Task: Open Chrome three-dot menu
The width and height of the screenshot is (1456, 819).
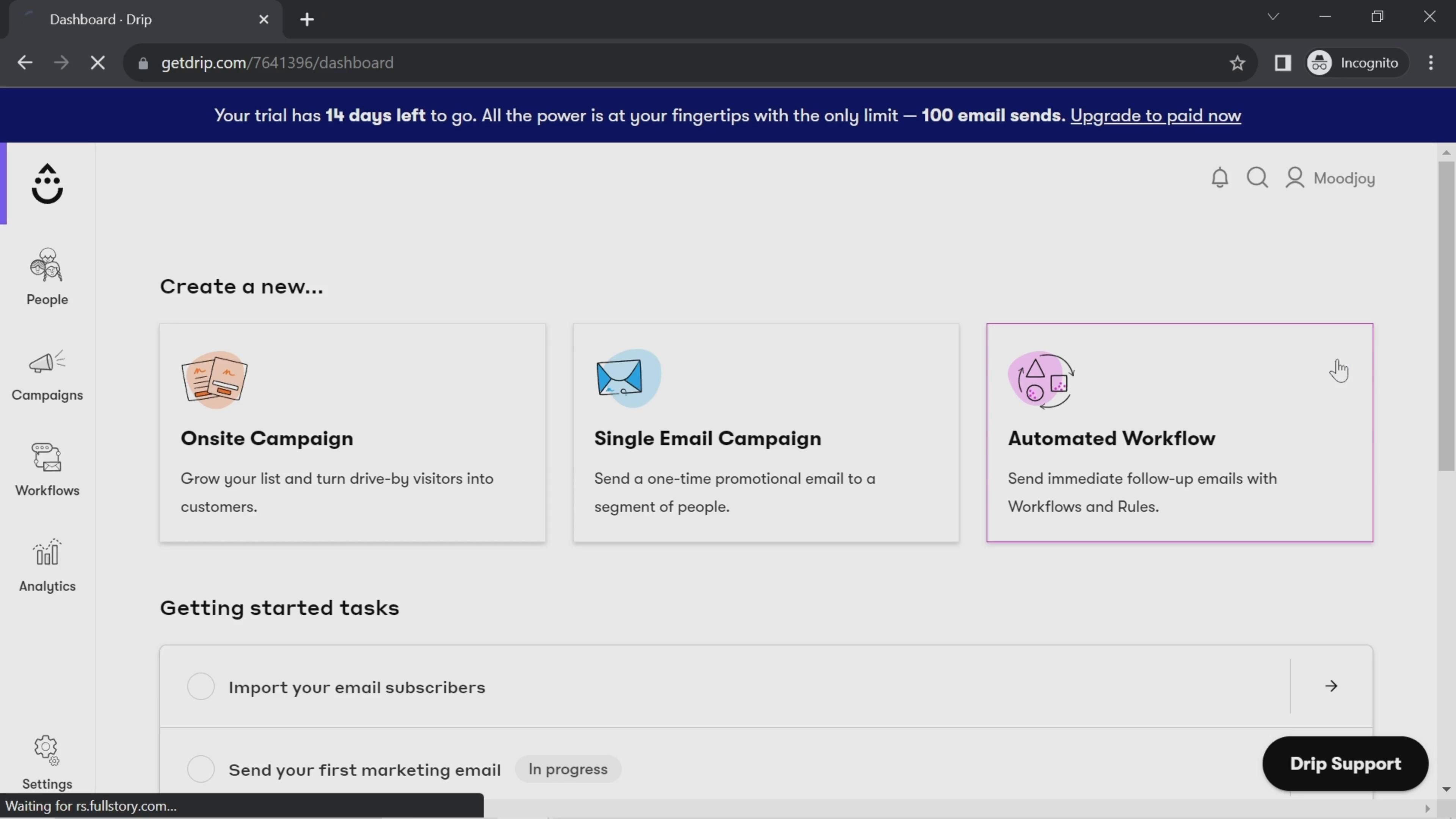Action: tap(1431, 63)
